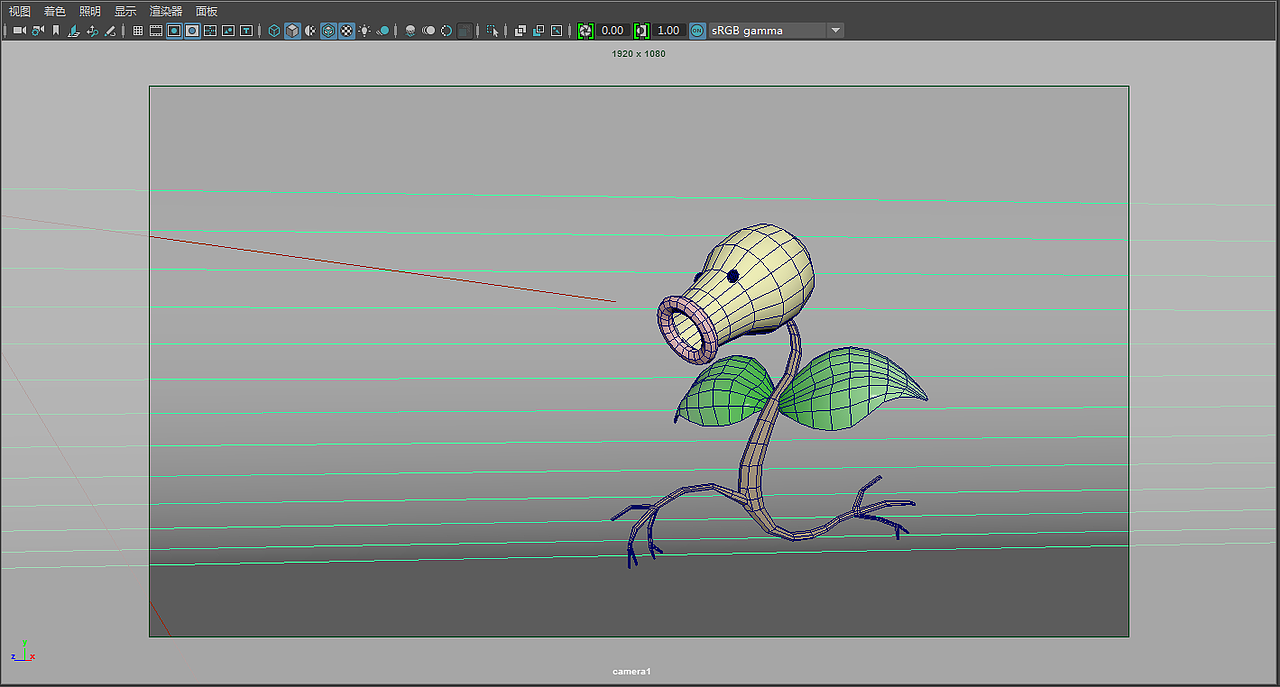The width and height of the screenshot is (1280, 687).
Task: Click the exposure aperture icon
Action: click(586, 30)
